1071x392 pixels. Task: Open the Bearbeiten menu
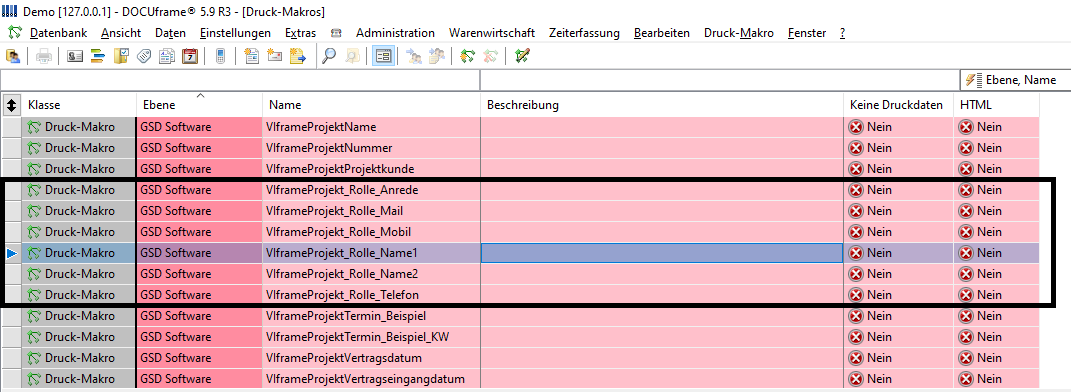point(662,33)
